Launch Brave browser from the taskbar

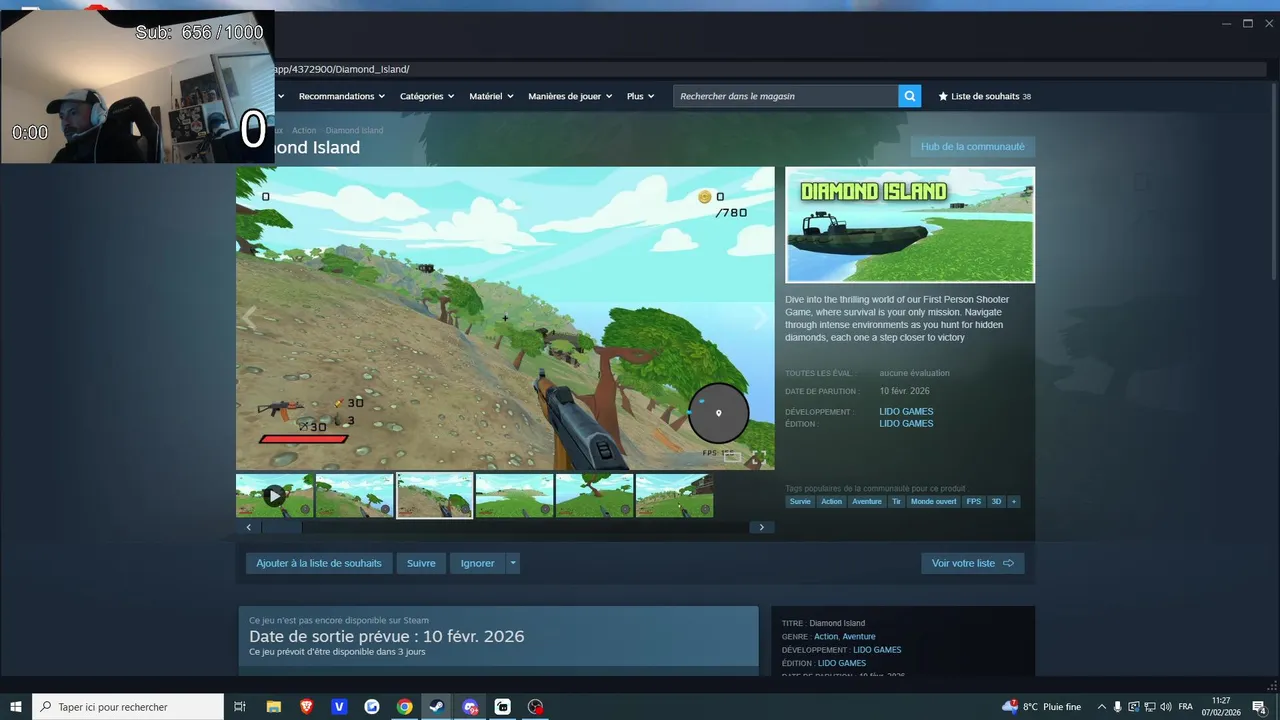click(306, 707)
